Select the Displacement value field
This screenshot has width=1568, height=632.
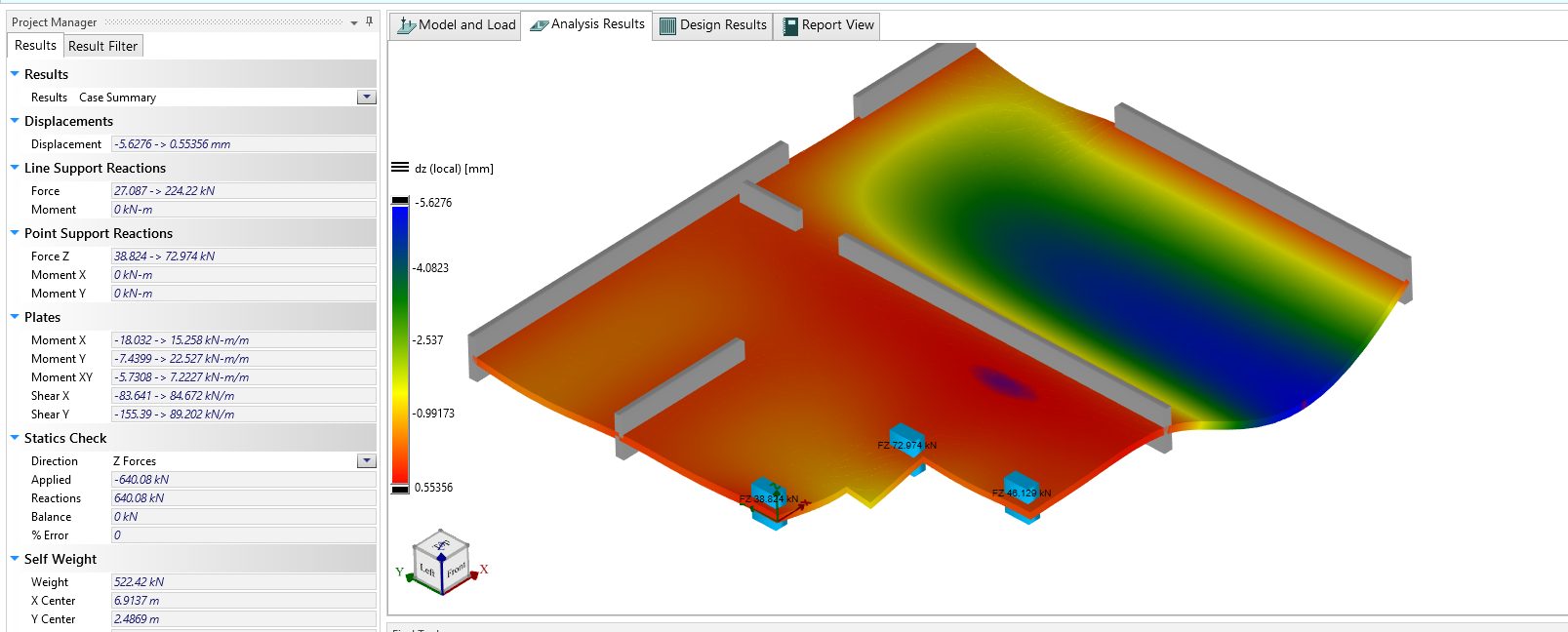pos(244,144)
